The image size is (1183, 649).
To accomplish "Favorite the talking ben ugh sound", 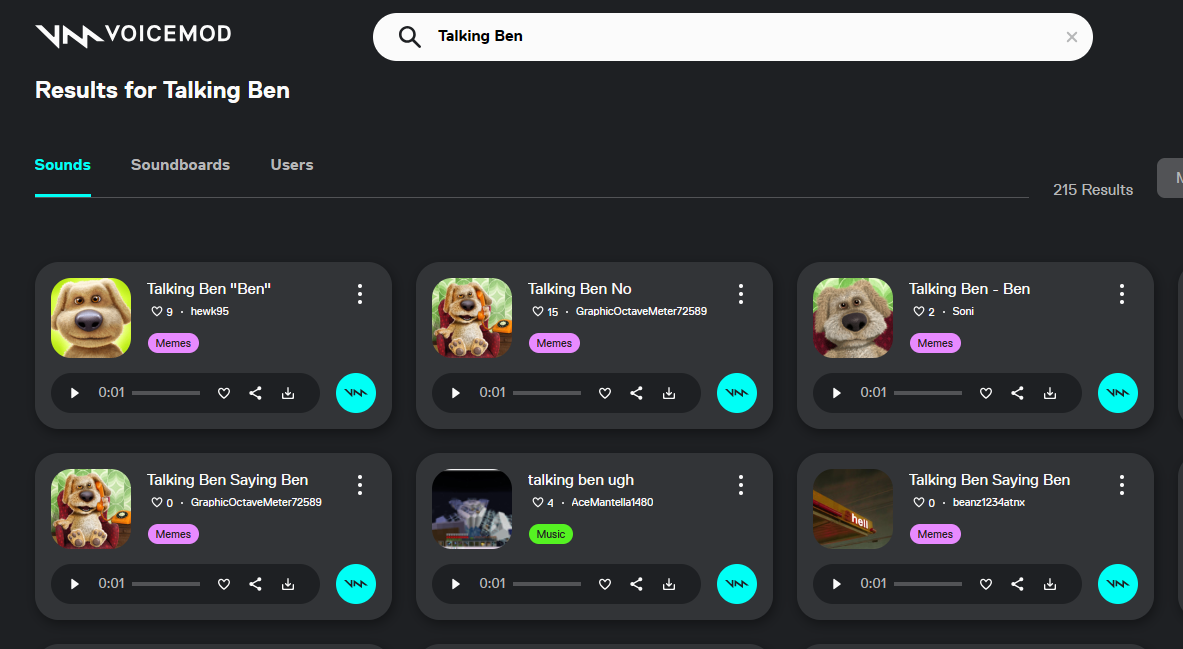I will click(605, 584).
